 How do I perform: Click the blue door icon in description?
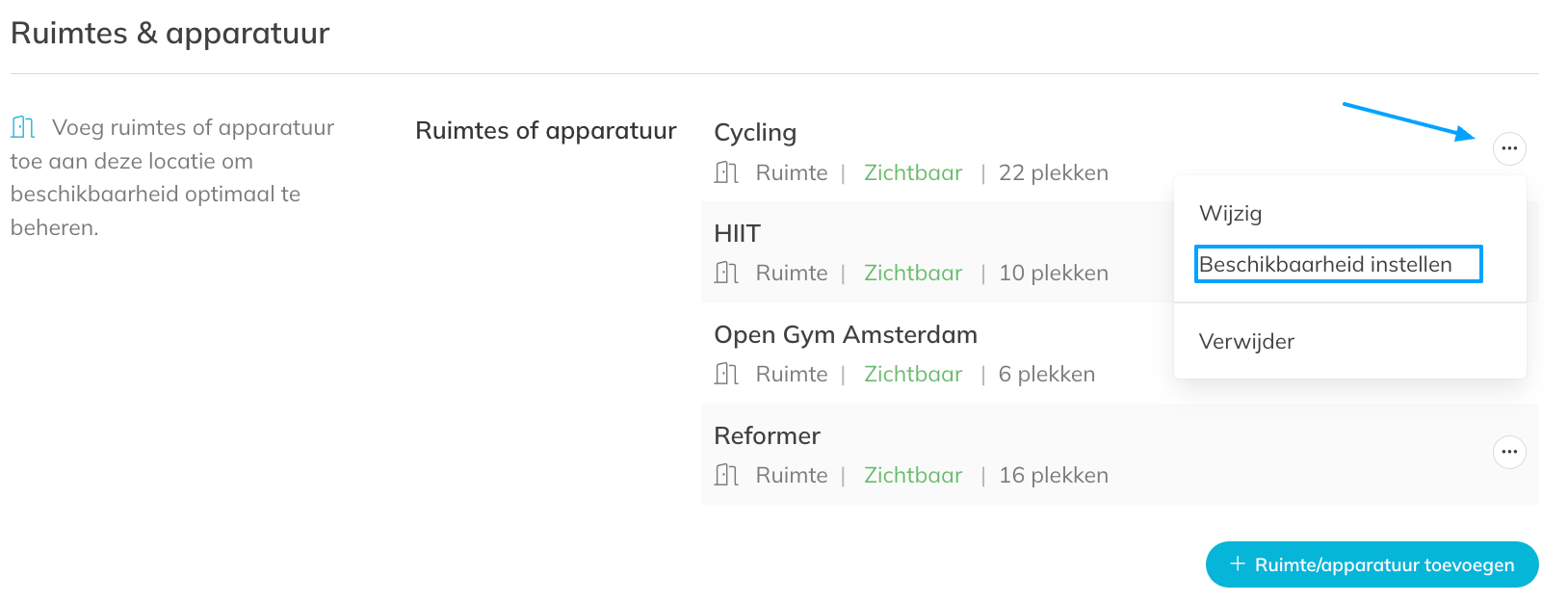23,127
